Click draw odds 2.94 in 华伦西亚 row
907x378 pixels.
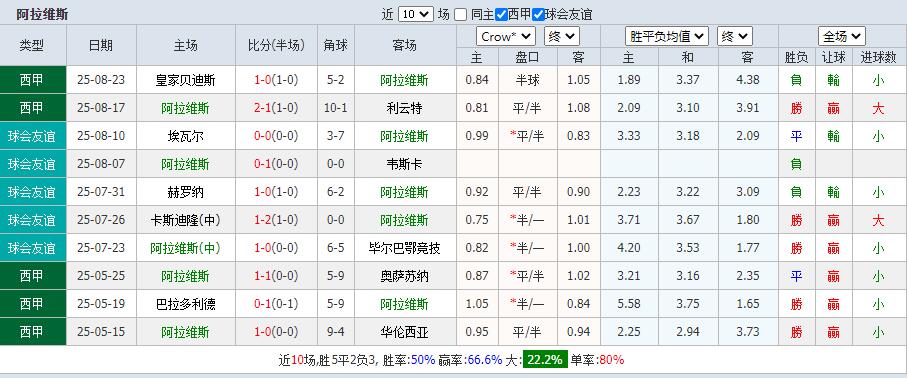(688, 332)
